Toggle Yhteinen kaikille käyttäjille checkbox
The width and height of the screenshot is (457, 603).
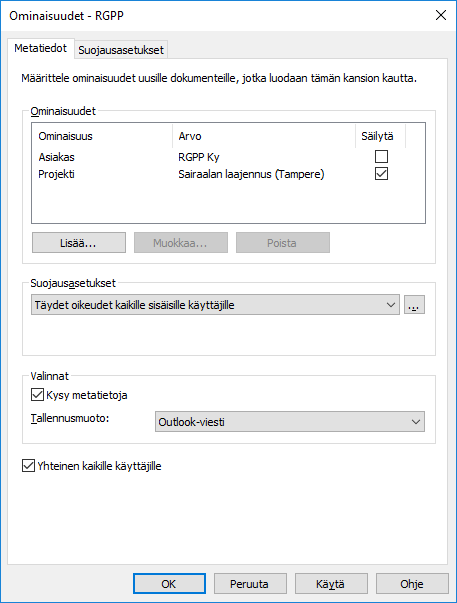[x=28, y=466]
